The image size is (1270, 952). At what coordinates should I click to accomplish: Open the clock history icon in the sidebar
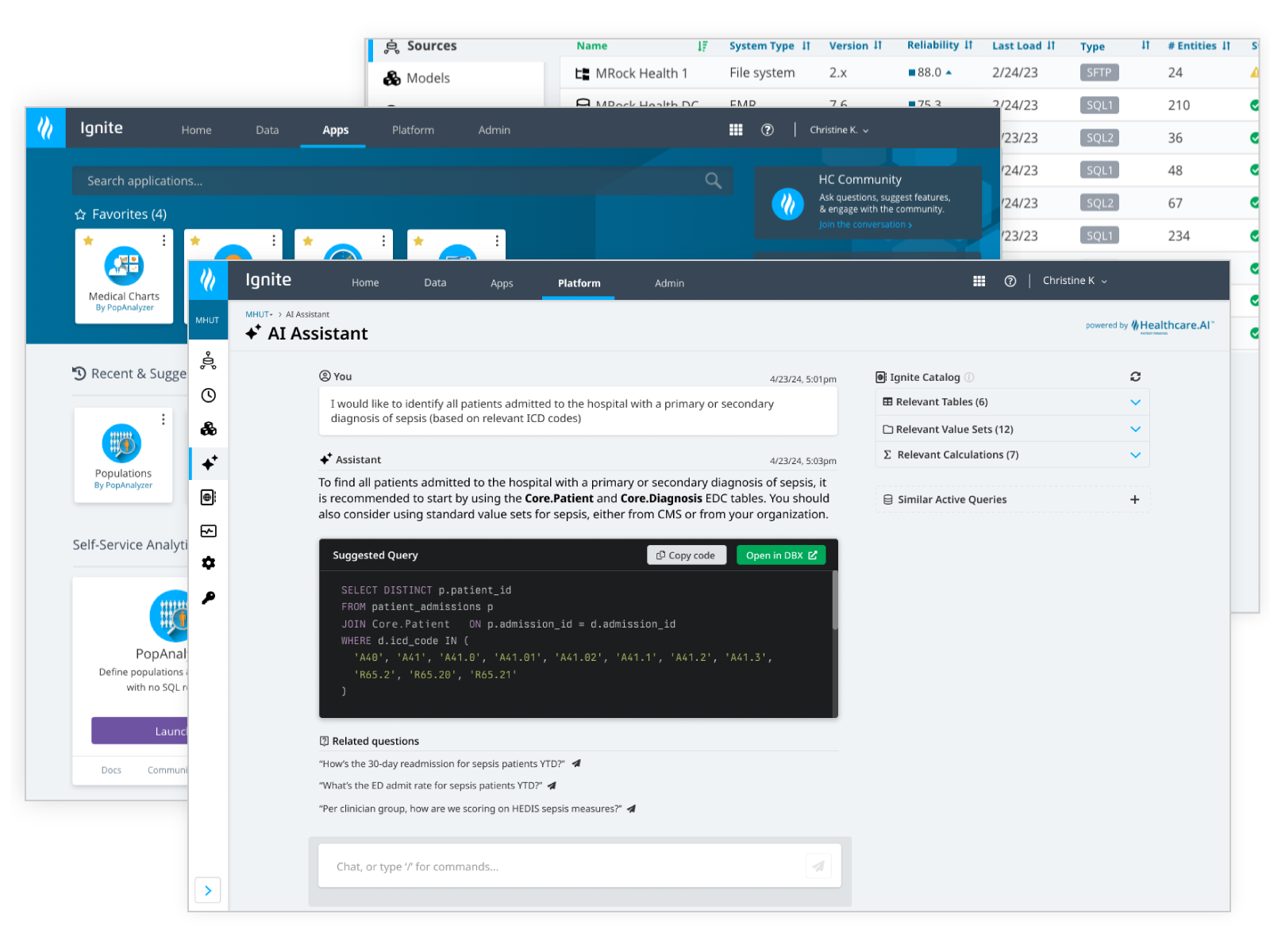[208, 395]
